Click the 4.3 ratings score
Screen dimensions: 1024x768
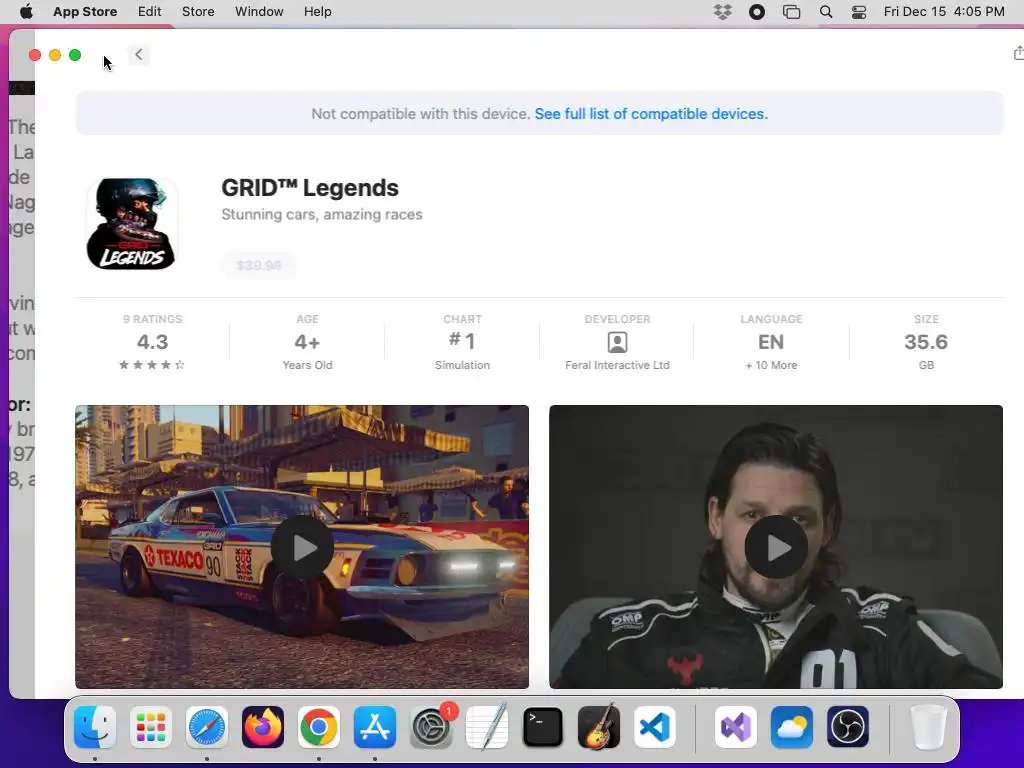152,342
